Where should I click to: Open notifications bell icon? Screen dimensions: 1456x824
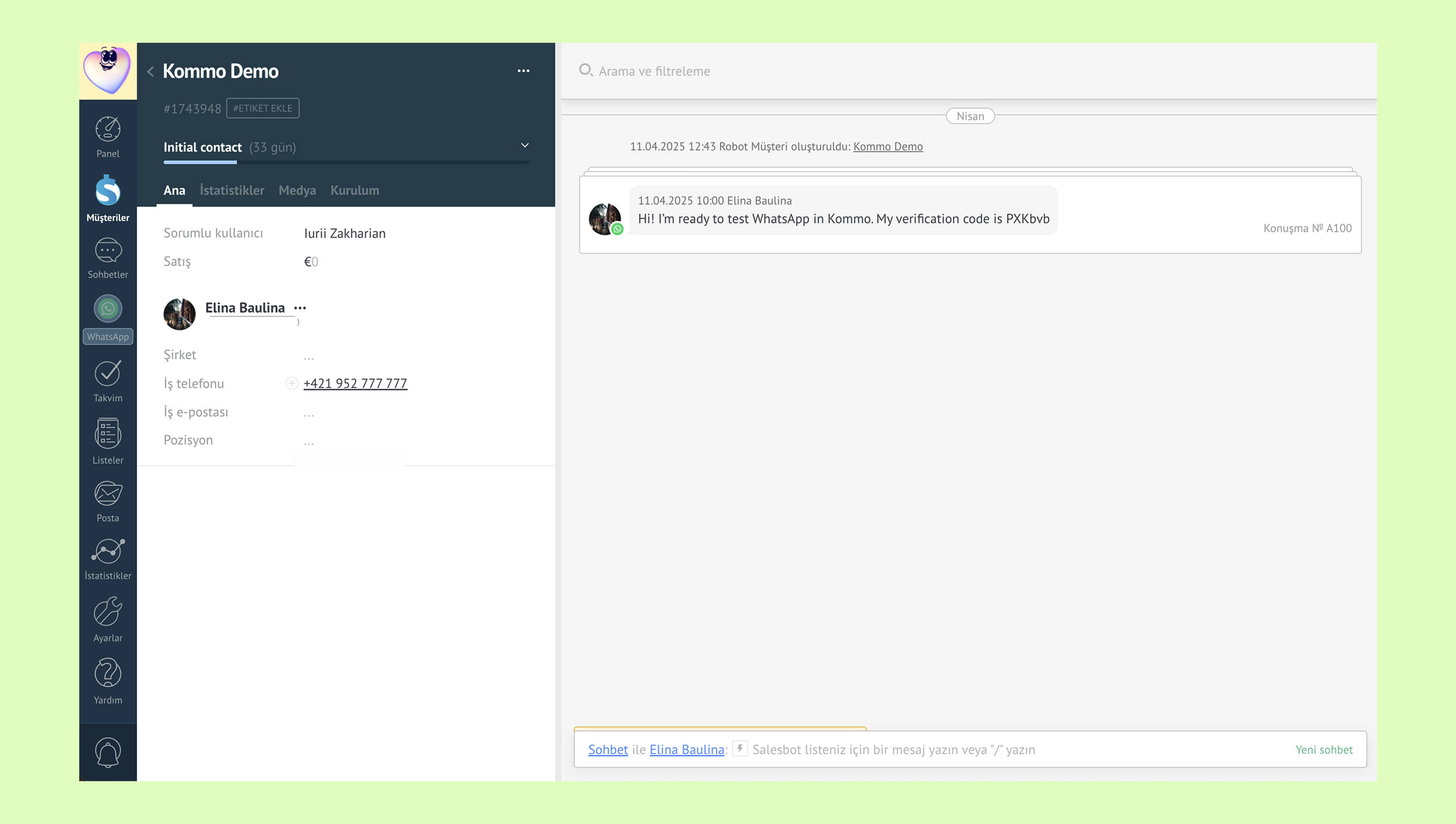(108, 752)
